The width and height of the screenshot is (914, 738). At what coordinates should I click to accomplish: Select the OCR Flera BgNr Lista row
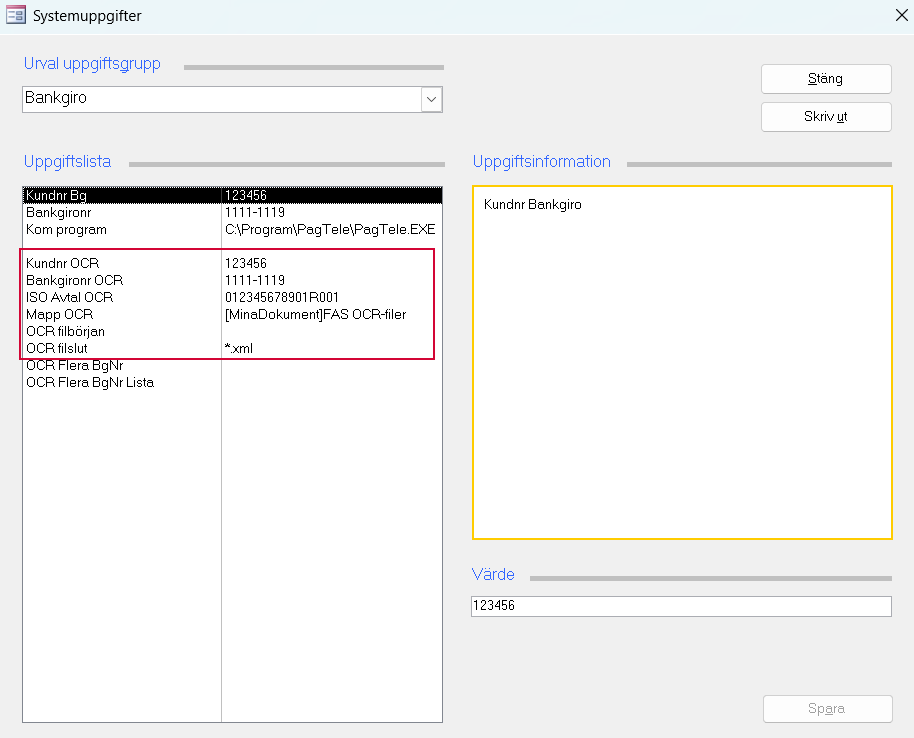(x=233, y=382)
